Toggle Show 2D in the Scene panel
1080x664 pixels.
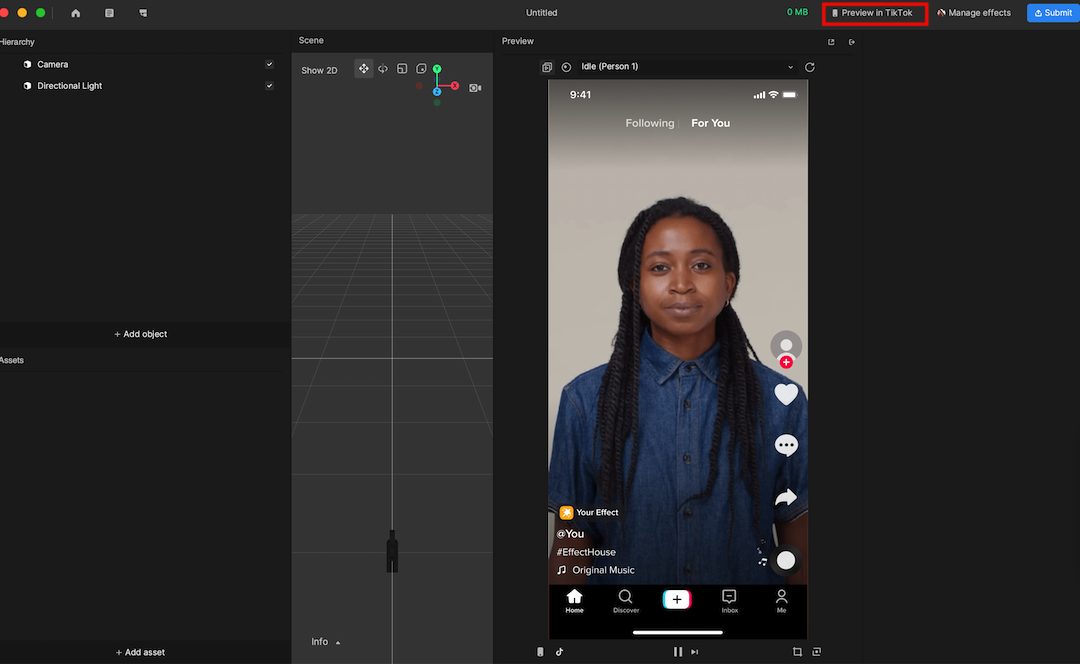(319, 70)
